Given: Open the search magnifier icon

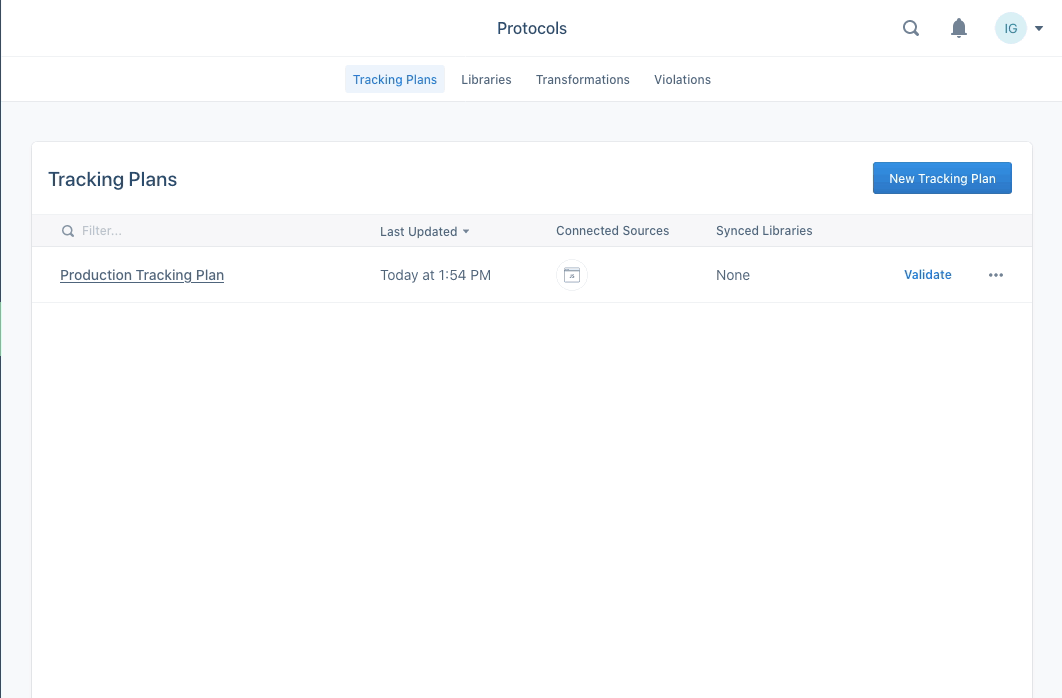Looking at the screenshot, I should (x=910, y=28).
